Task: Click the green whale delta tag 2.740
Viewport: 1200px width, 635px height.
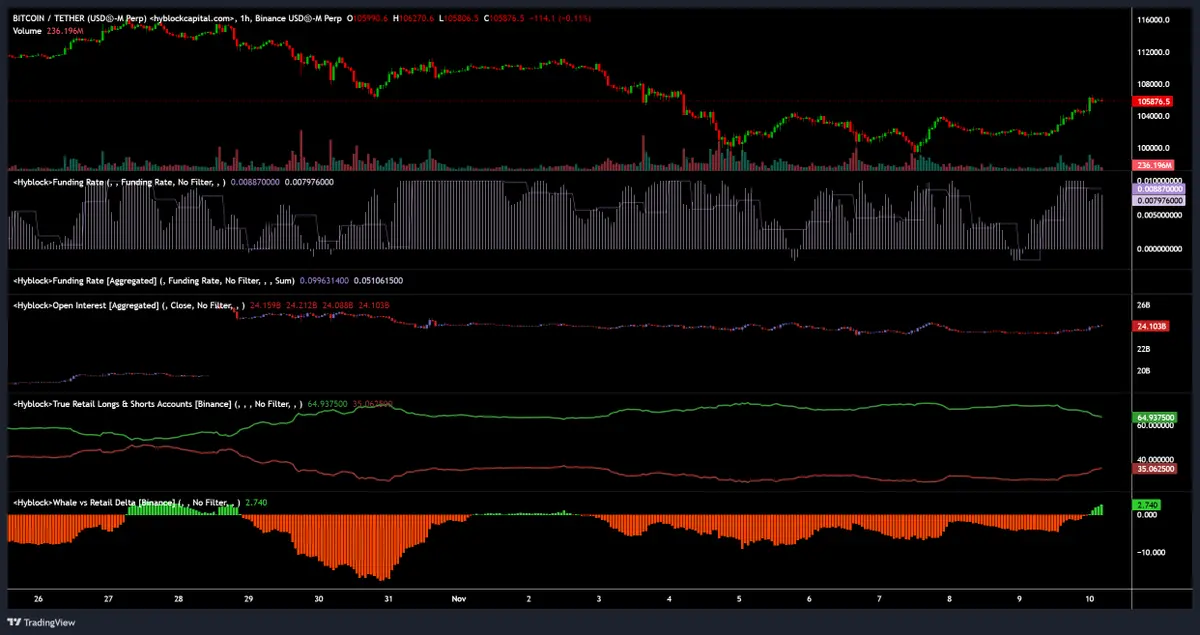Action: click(x=1146, y=505)
